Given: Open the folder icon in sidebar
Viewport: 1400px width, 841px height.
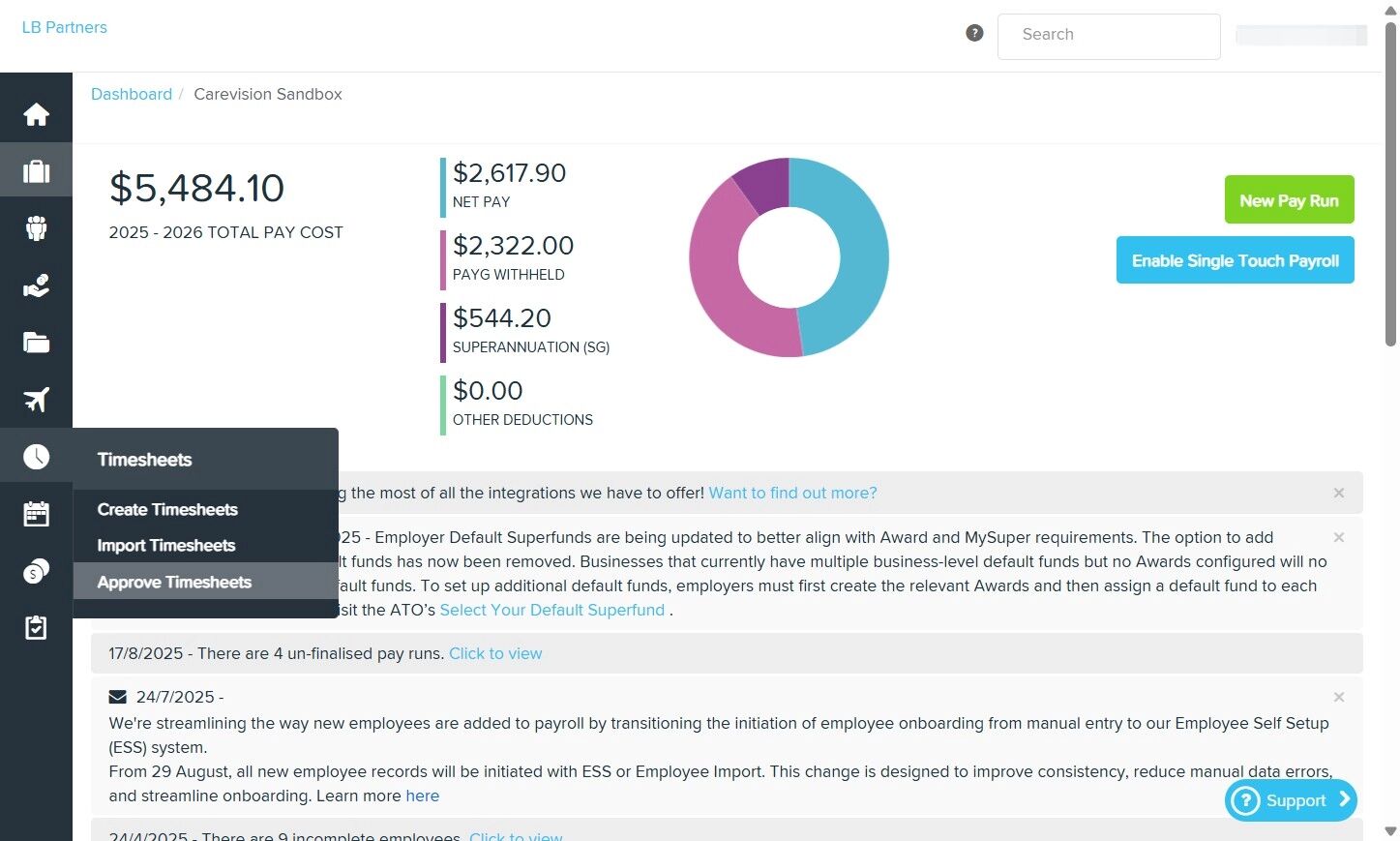Looking at the screenshot, I should click(x=36, y=343).
